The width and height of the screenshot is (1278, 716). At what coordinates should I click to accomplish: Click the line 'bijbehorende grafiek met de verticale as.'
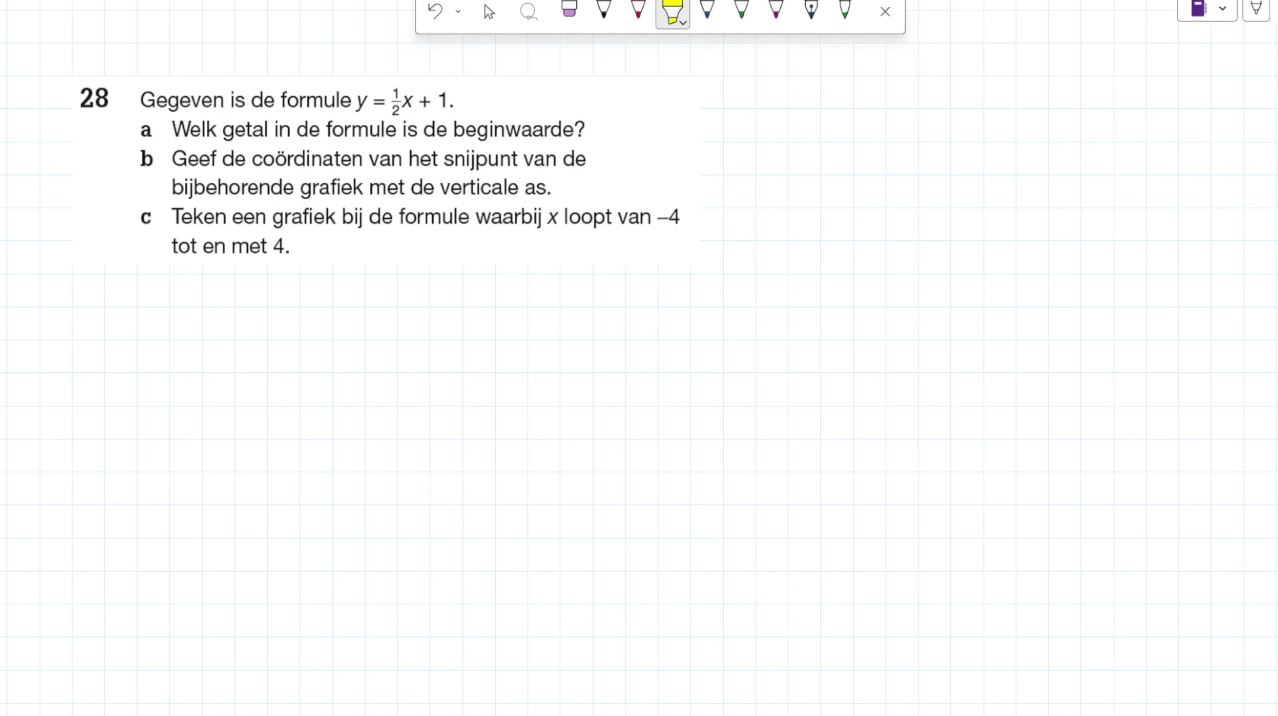(361, 188)
